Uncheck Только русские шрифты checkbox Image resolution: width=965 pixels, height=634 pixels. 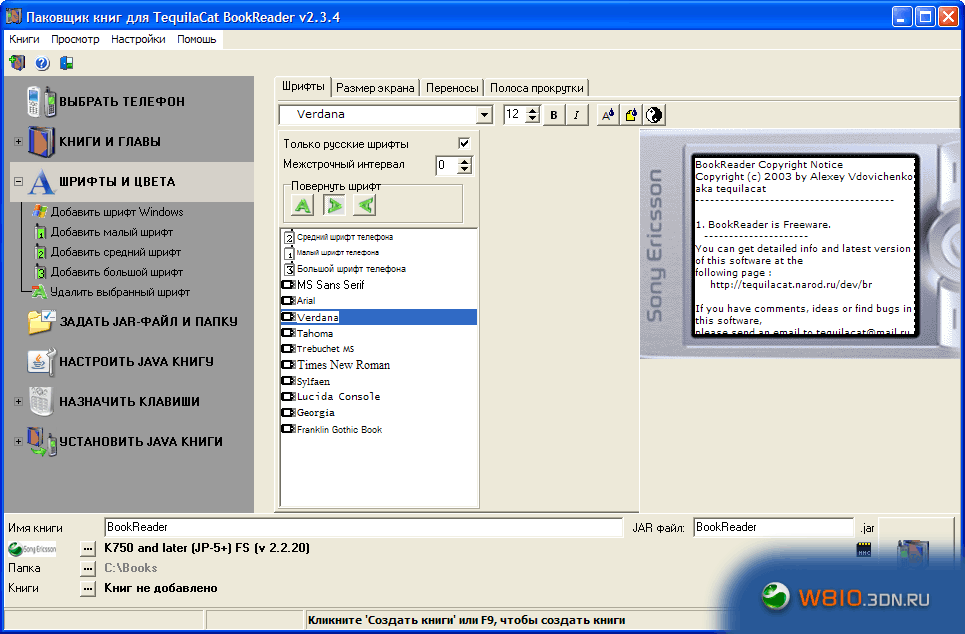pyautogui.click(x=464, y=143)
